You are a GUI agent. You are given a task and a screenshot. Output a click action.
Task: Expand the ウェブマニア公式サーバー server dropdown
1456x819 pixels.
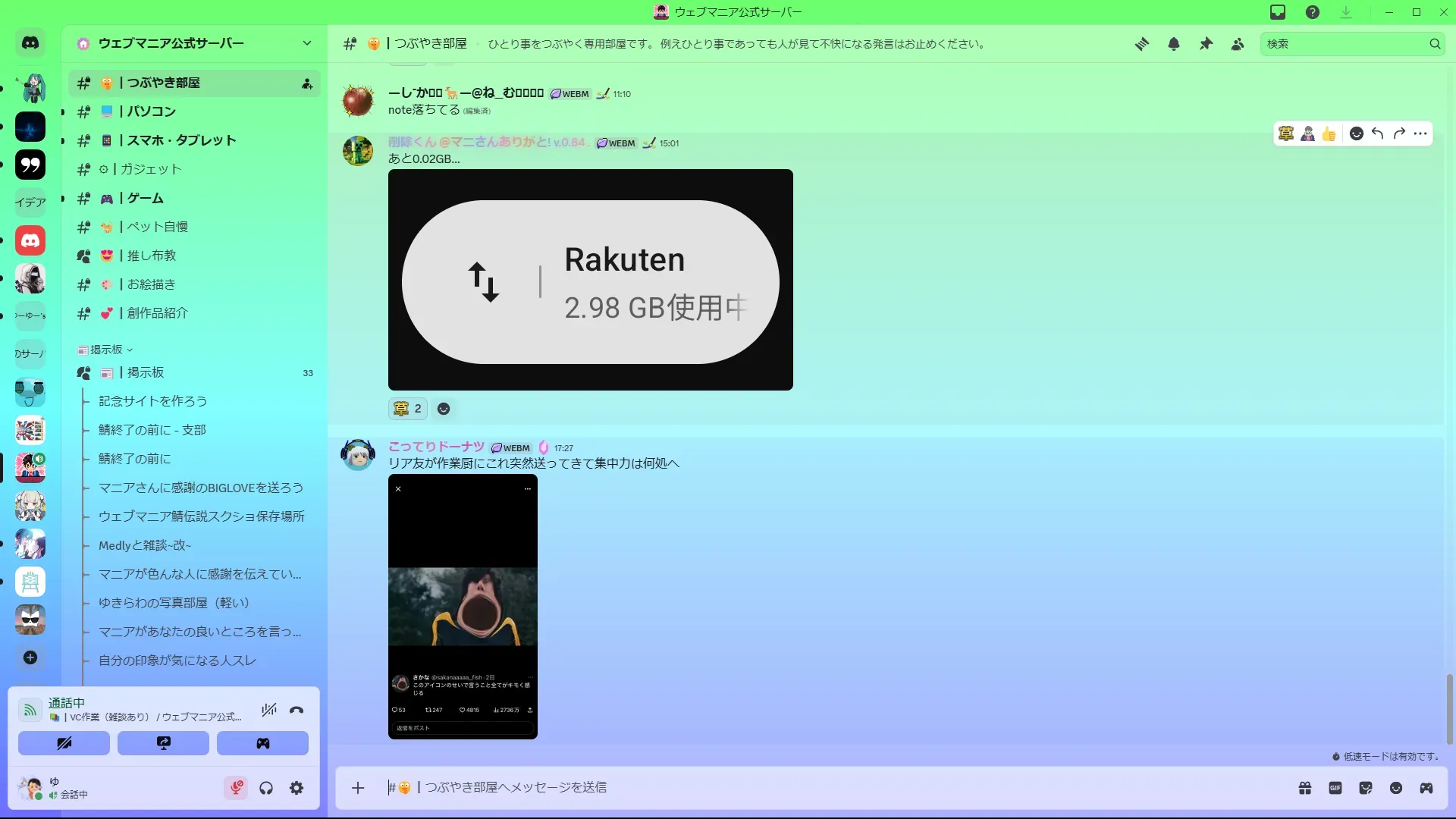pos(306,43)
